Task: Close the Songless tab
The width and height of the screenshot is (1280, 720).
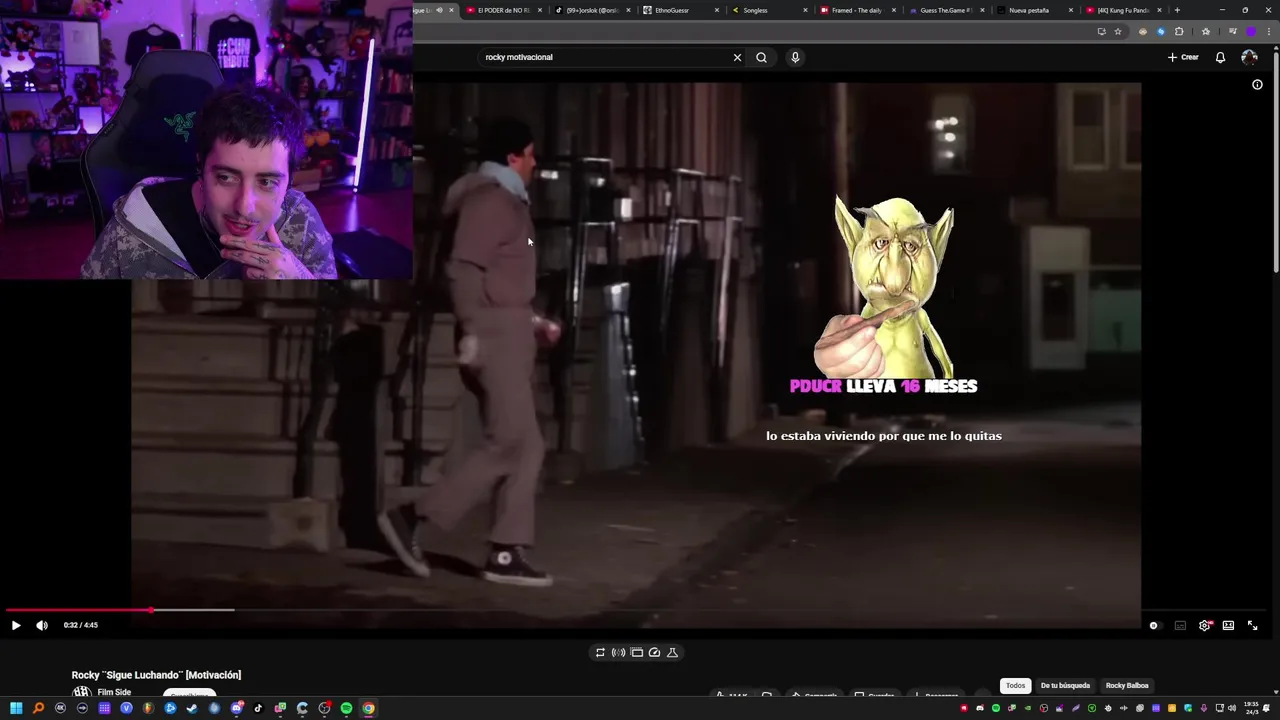Action: coord(805,10)
